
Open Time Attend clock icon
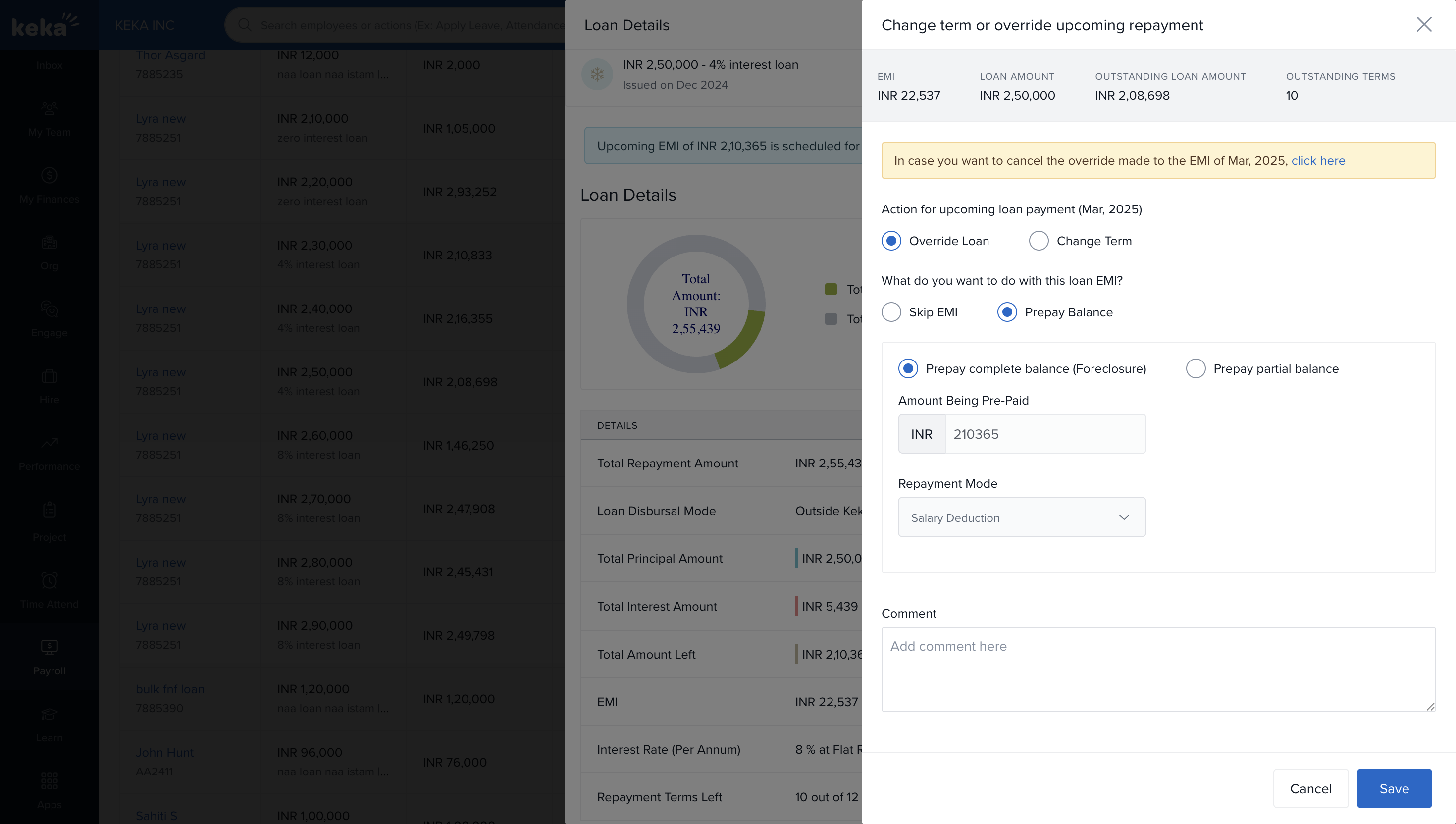point(49,580)
